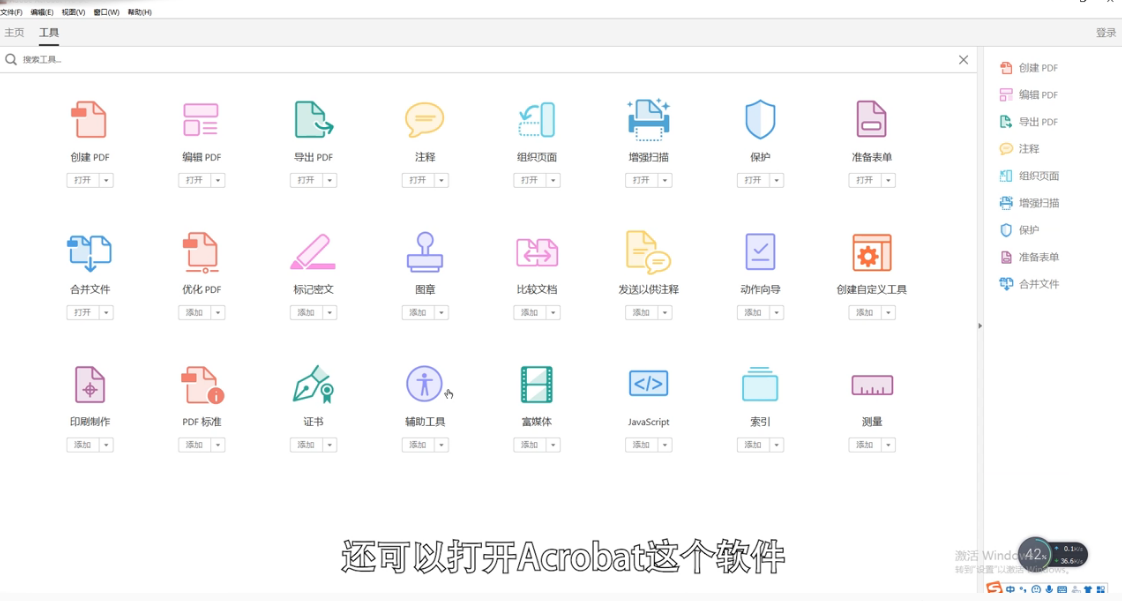The height and width of the screenshot is (601, 1122).
Task: Click the 增强扫描 scanner icon in grid
Action: tap(648, 118)
